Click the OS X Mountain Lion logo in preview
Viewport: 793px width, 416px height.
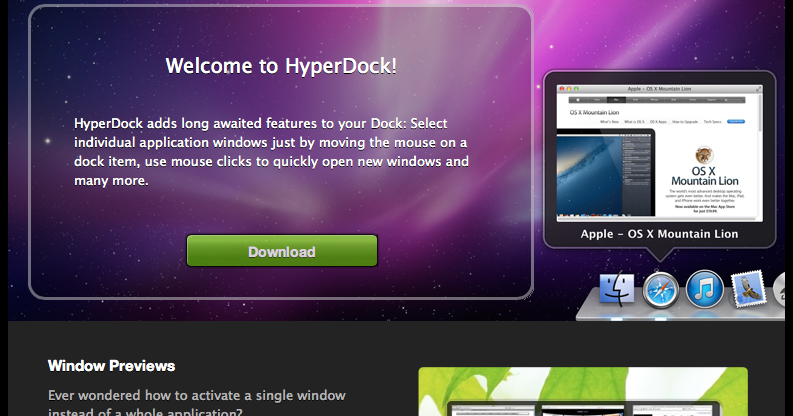pyautogui.click(x=704, y=167)
